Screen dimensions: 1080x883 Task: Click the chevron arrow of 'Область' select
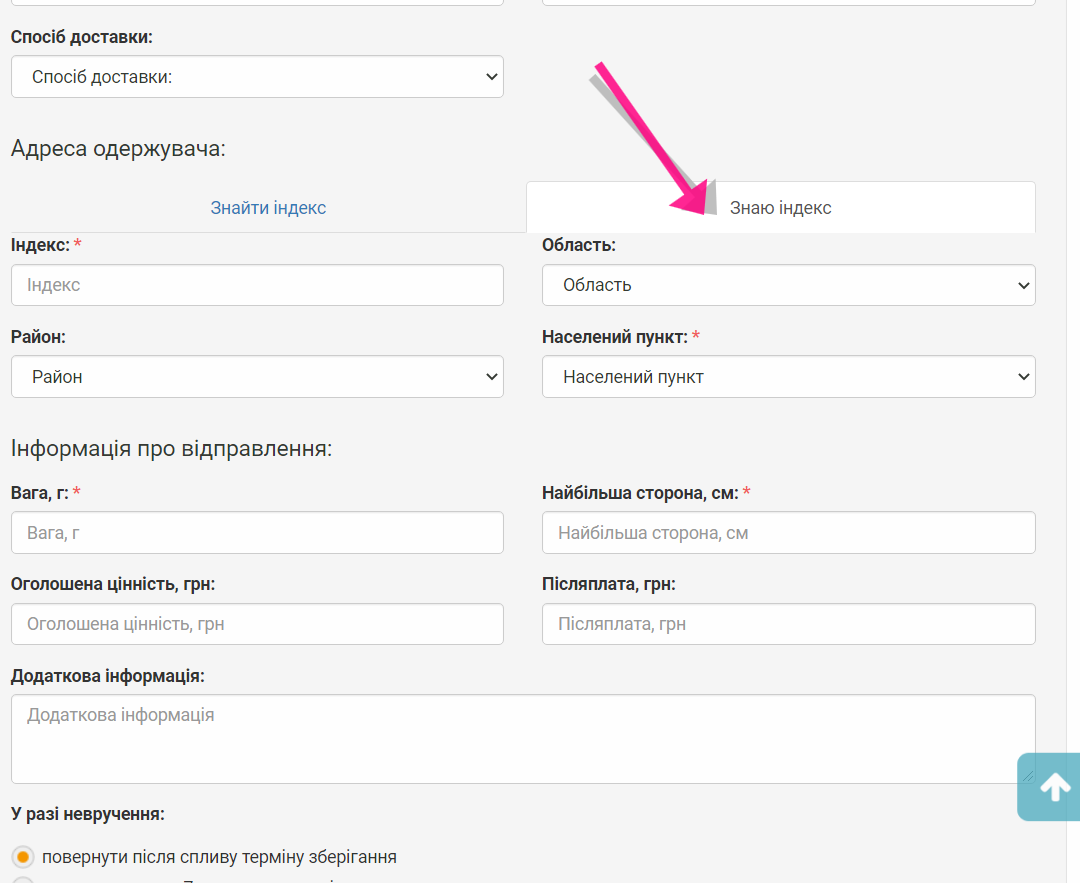[x=1022, y=286]
